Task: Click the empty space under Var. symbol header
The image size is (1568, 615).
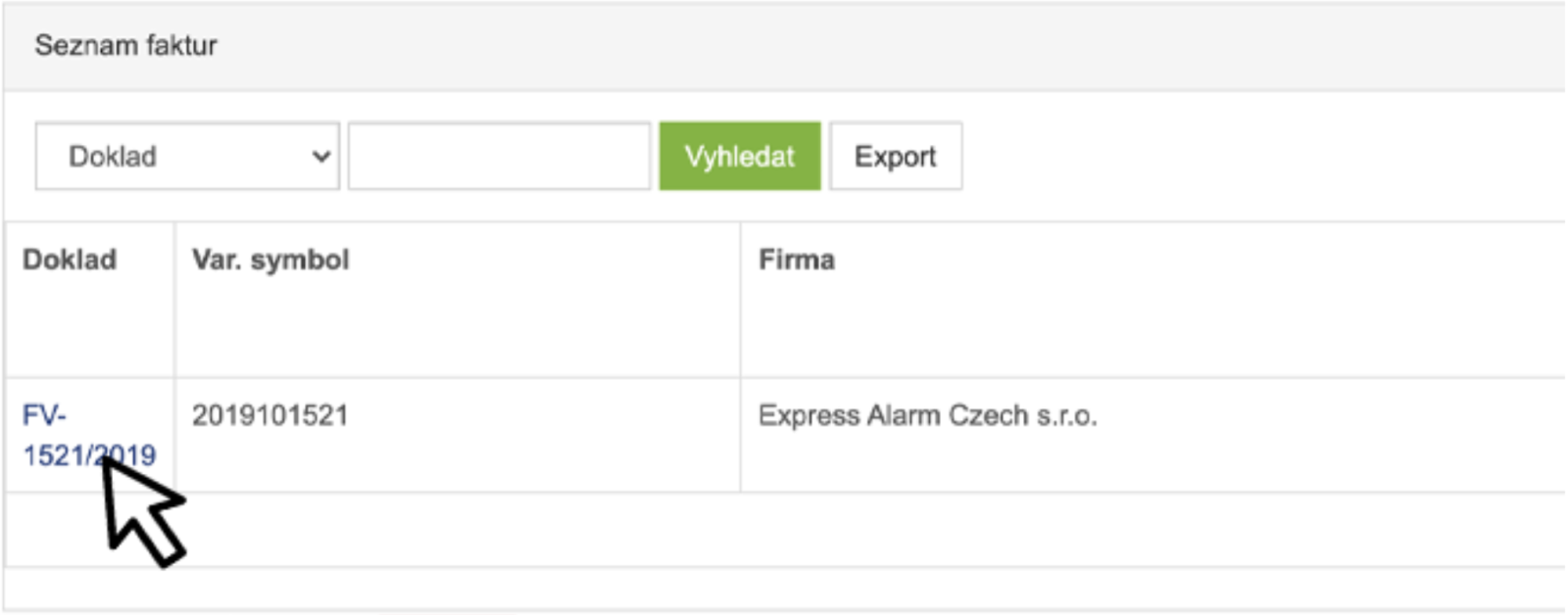Action: pos(457,328)
